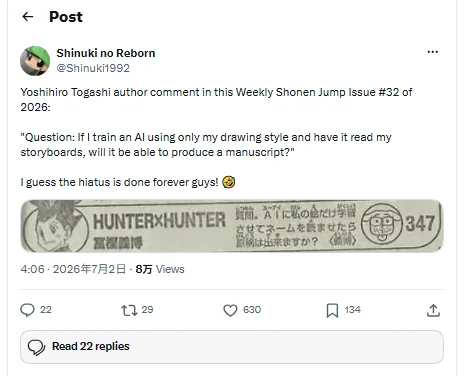Click the 630 likes count
The height and width of the screenshot is (376, 464).
252,310
